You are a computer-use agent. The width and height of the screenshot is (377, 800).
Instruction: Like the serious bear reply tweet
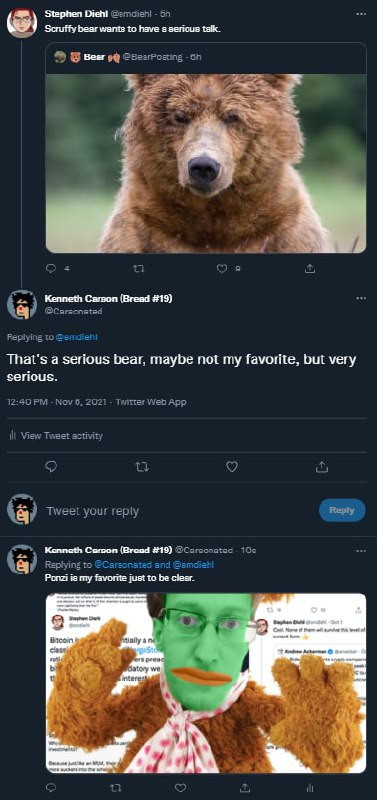(x=232, y=466)
